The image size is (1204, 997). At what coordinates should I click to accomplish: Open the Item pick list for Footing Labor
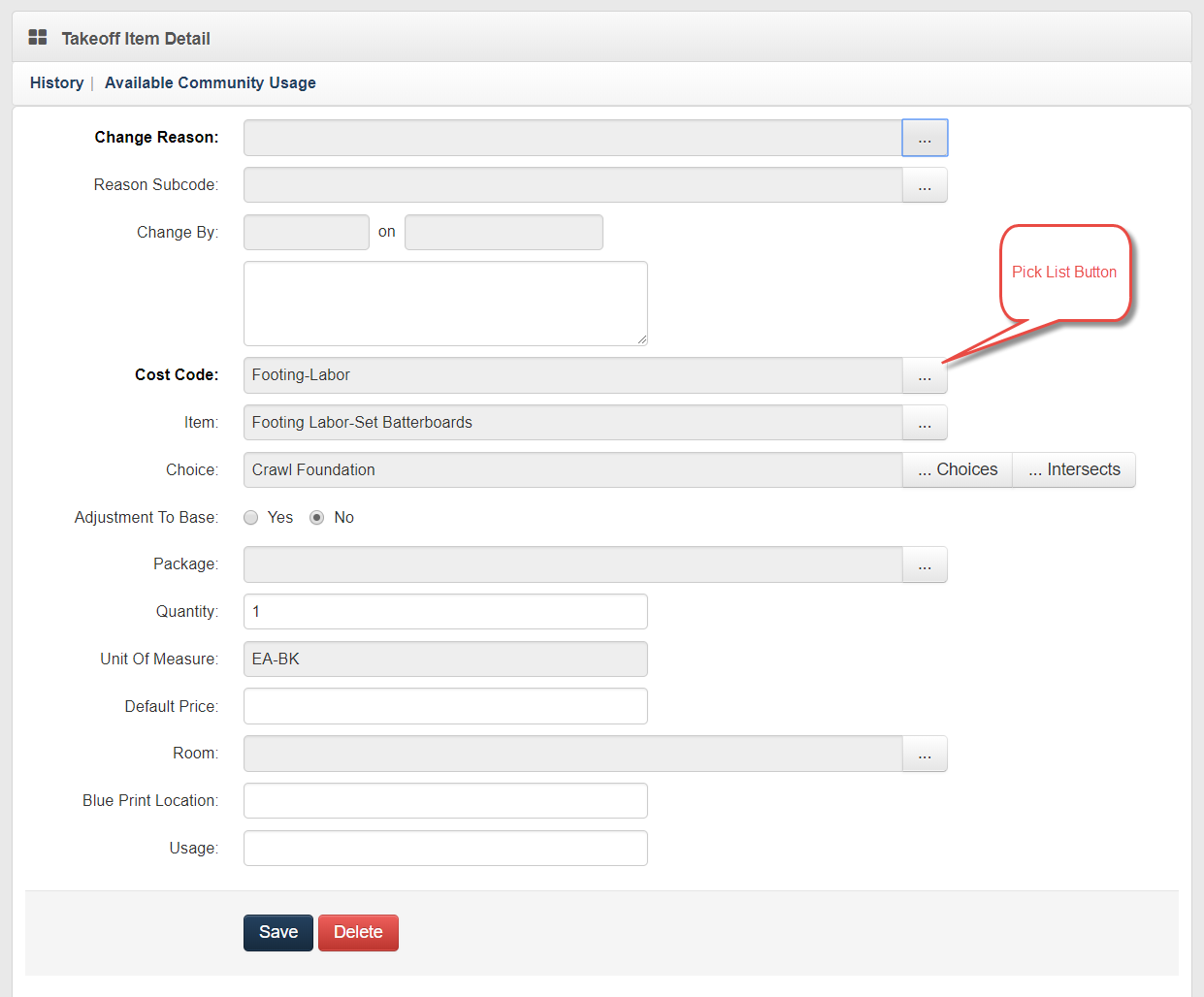coord(924,423)
